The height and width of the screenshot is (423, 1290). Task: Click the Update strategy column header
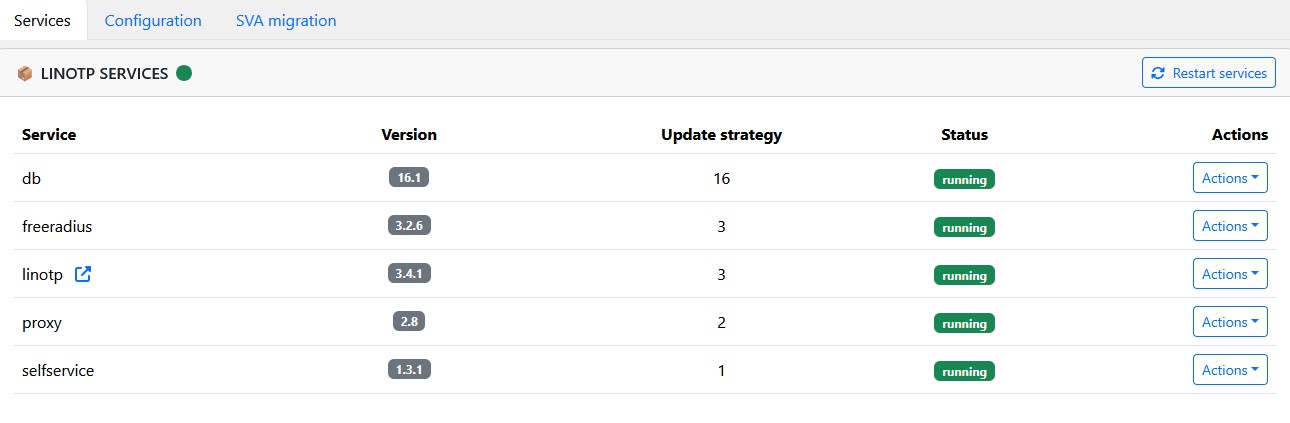721,134
